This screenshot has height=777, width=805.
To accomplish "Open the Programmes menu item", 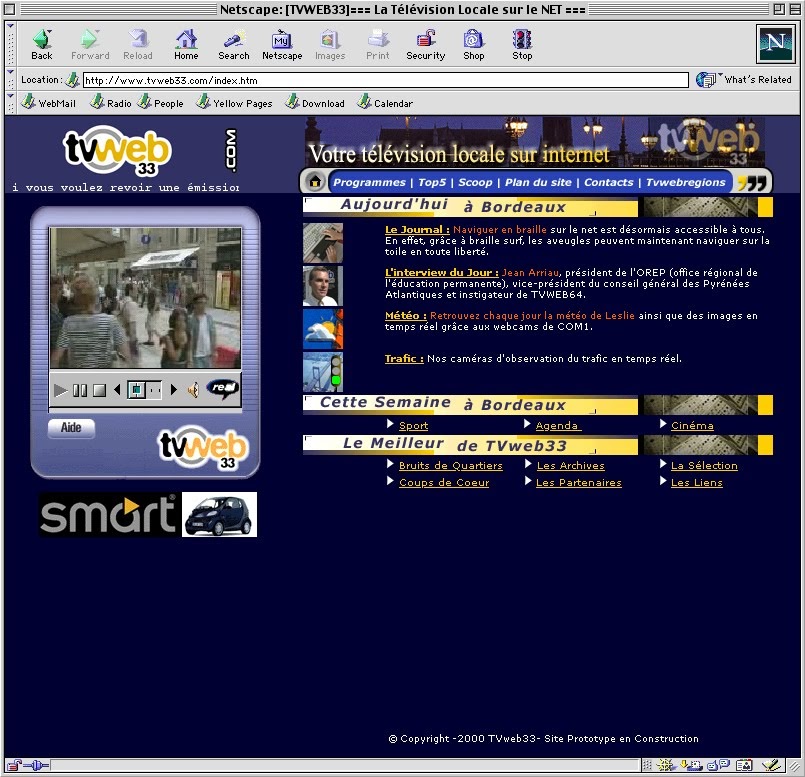I will [369, 182].
